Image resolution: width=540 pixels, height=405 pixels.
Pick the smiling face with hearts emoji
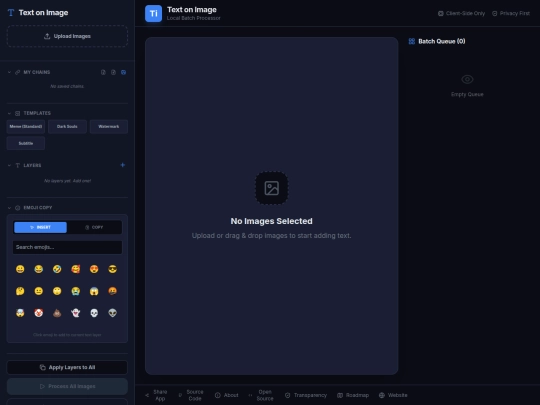pyautogui.click(x=76, y=269)
